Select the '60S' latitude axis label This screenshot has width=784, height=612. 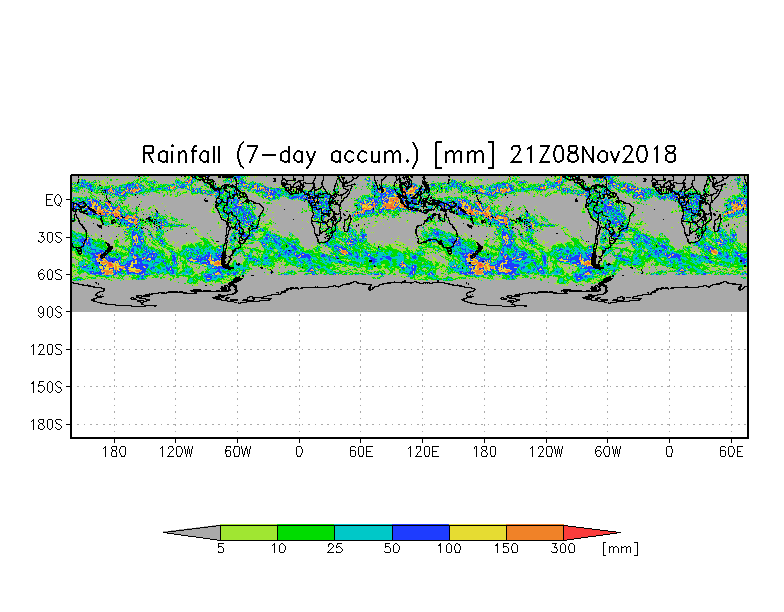pyautogui.click(x=49, y=274)
